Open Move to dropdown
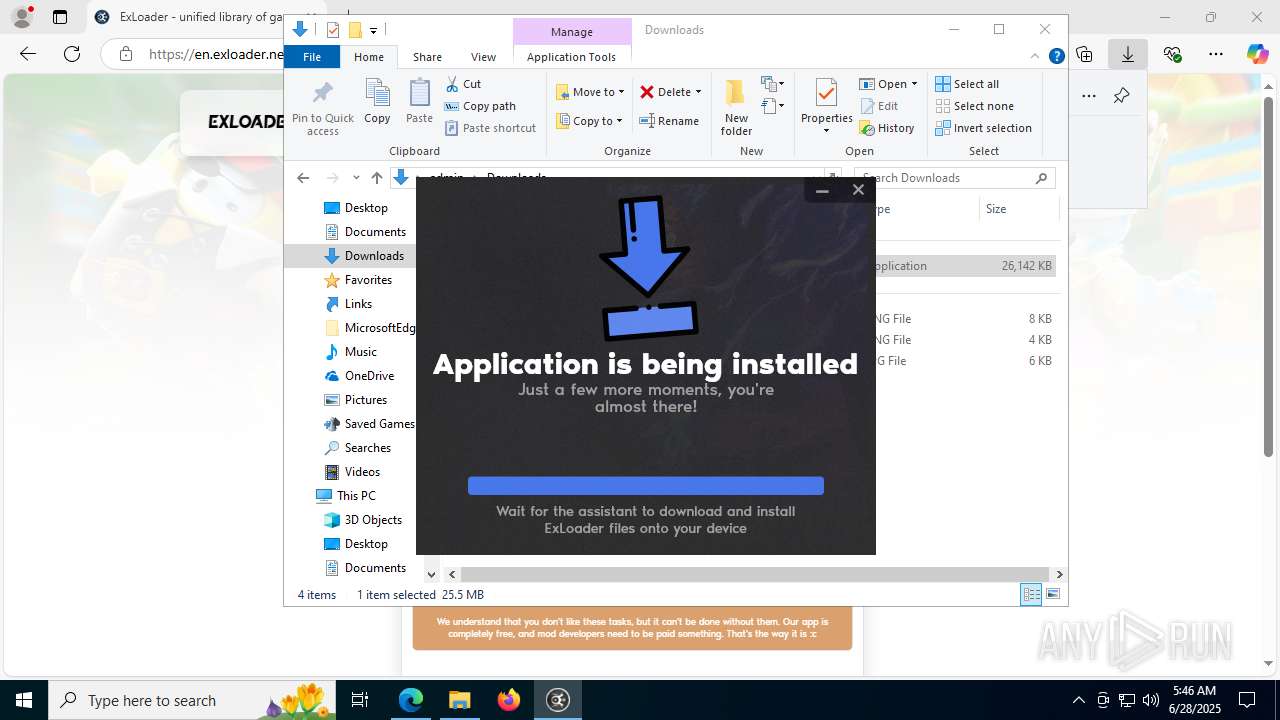1280x720 pixels. pyautogui.click(x=590, y=92)
